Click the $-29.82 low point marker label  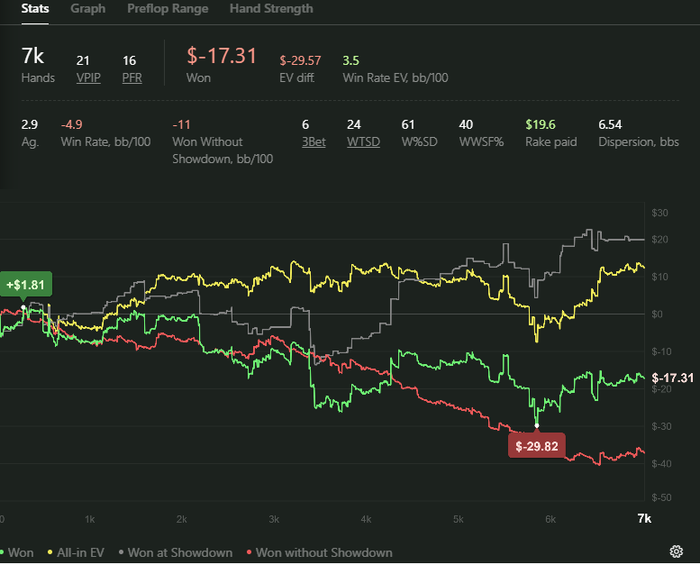click(x=537, y=446)
